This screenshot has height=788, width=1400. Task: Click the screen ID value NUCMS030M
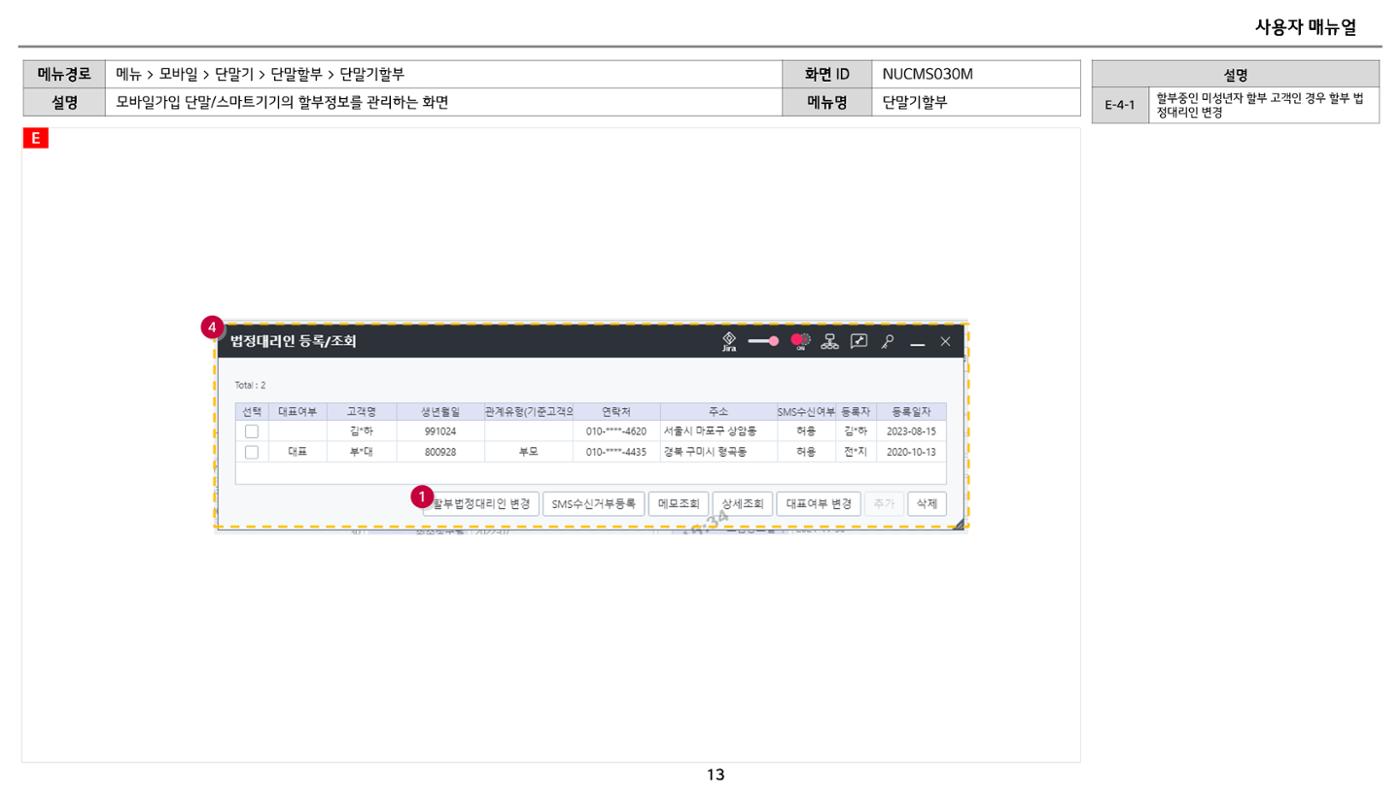click(x=927, y=74)
